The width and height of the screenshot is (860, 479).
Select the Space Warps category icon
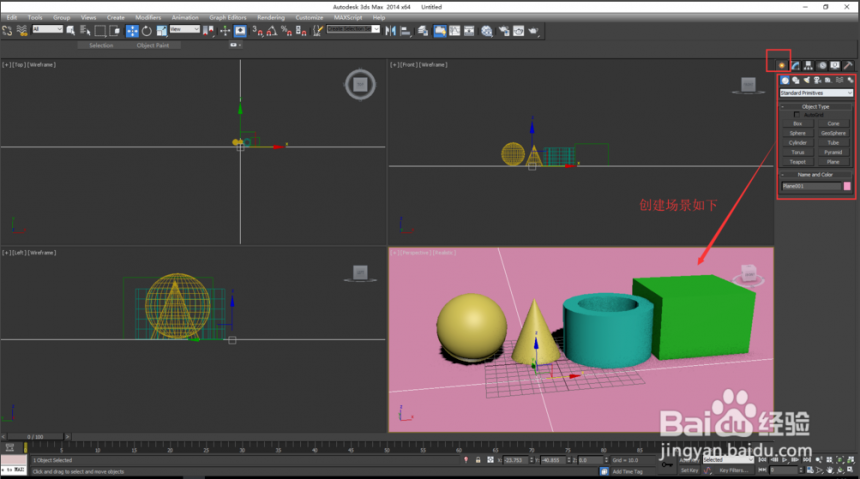point(839,80)
